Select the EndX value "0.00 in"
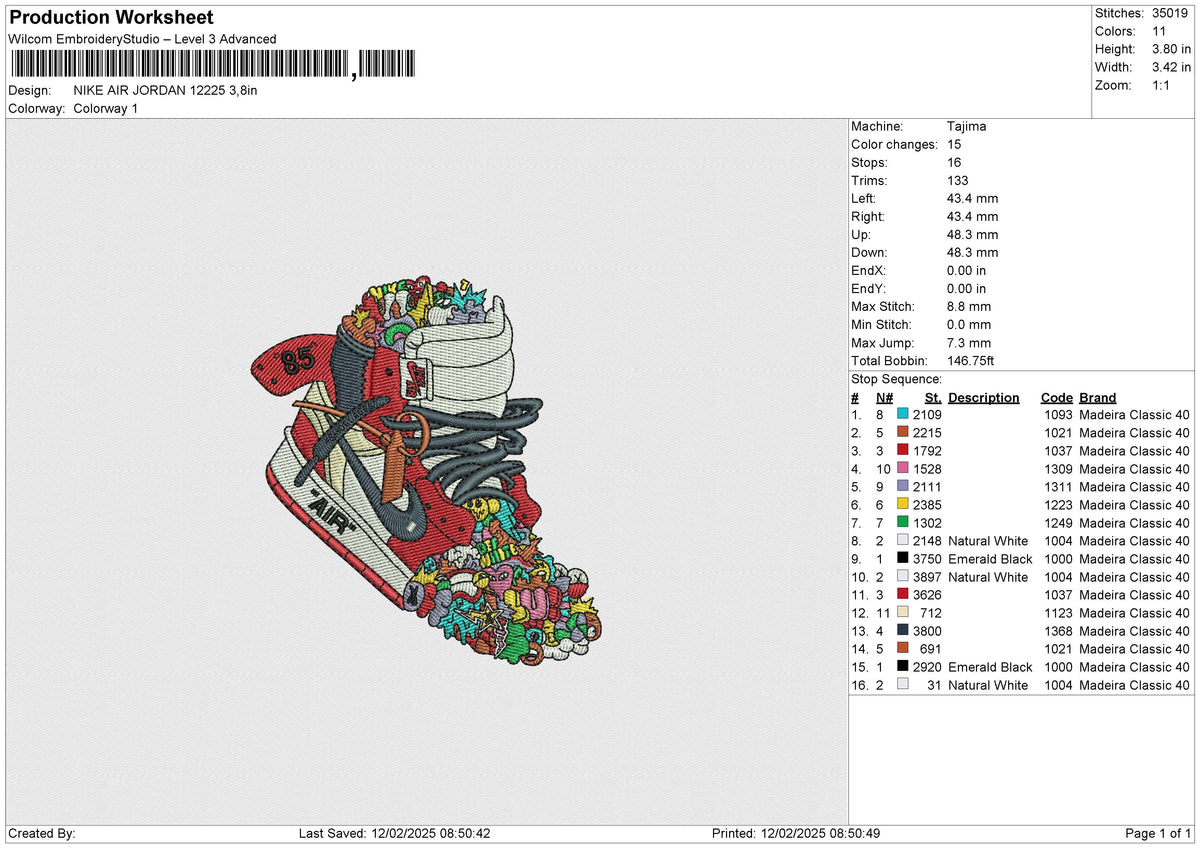 967,271
